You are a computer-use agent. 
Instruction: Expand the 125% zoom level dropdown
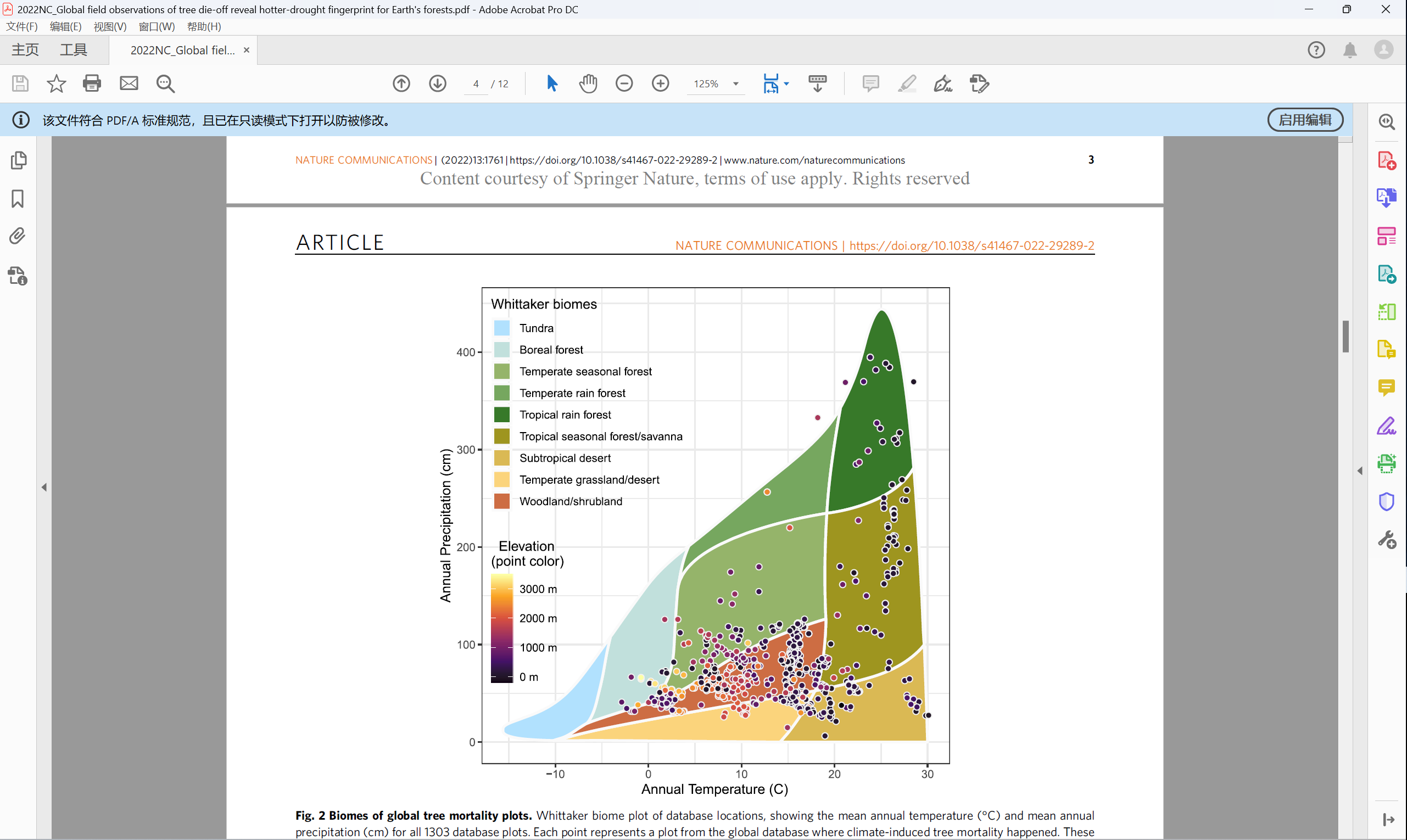pos(736,84)
